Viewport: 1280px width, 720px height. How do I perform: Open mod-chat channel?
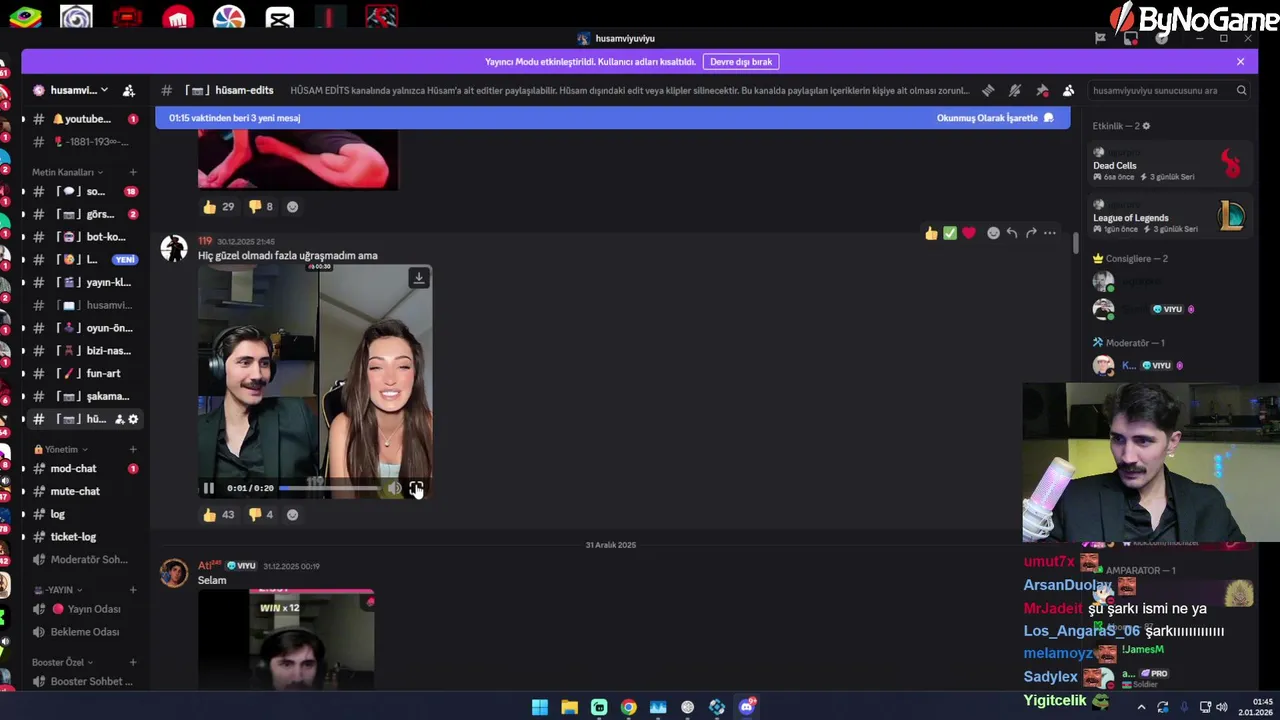tap(85, 468)
